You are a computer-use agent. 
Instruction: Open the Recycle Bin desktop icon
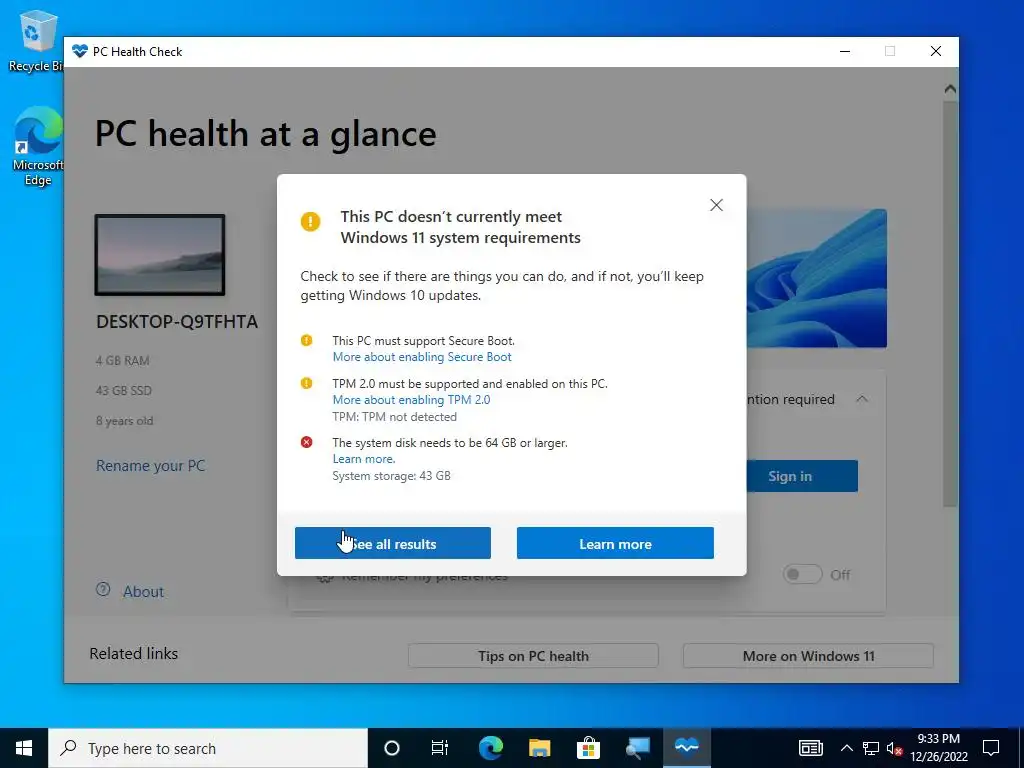click(36, 40)
